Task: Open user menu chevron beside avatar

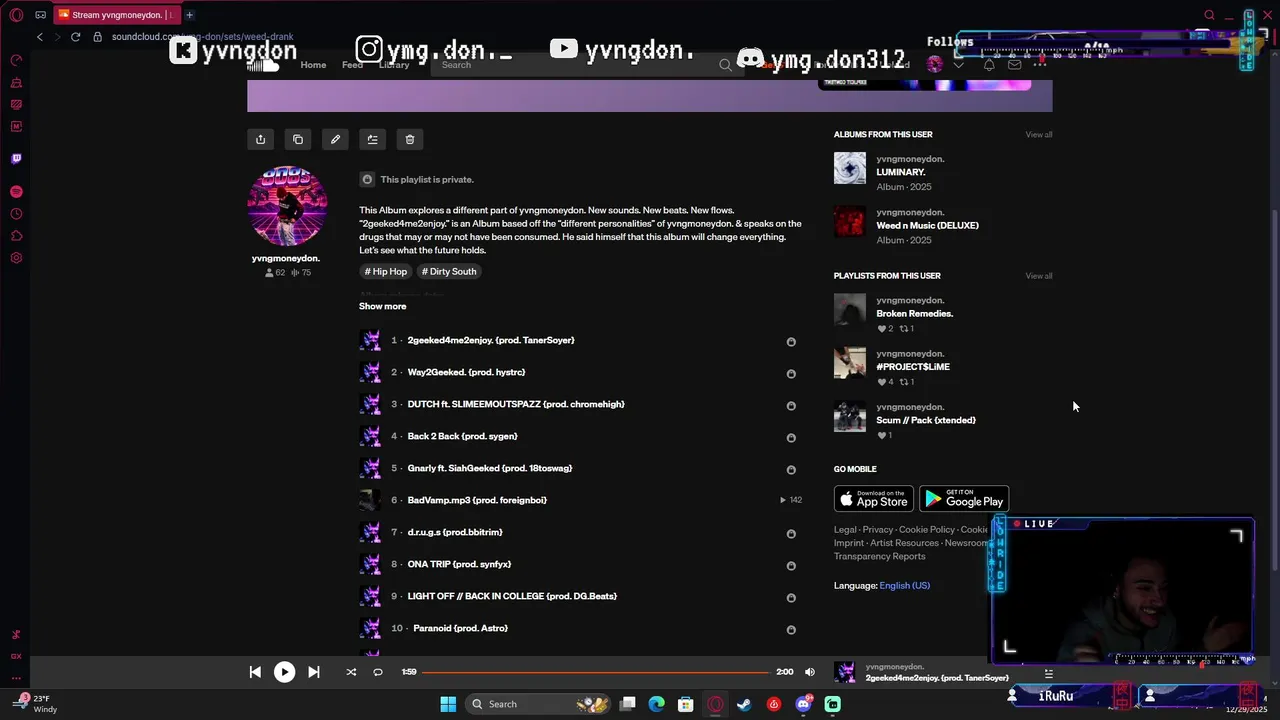Action: [x=958, y=65]
